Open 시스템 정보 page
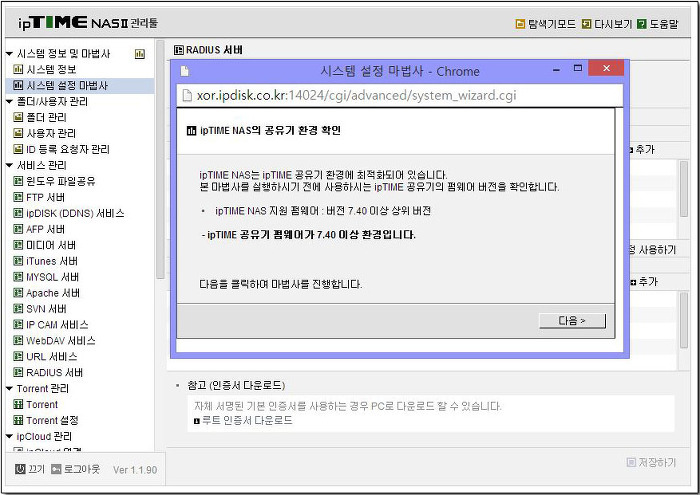Screen dimensions: 700x495 [51, 69]
